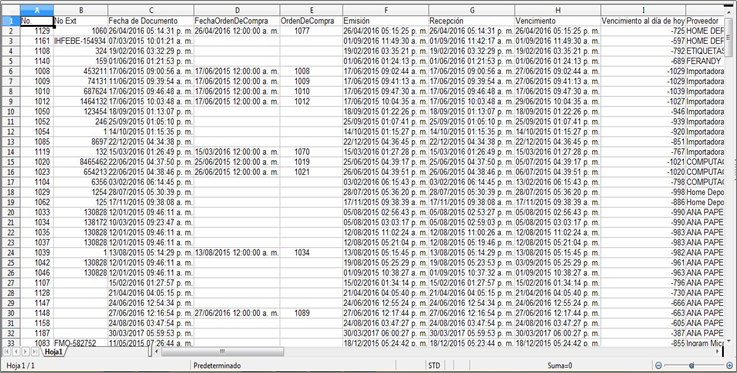The width and height of the screenshot is (737, 373).
Task: Click the Proveedor header cell
Action: (x=705, y=21)
